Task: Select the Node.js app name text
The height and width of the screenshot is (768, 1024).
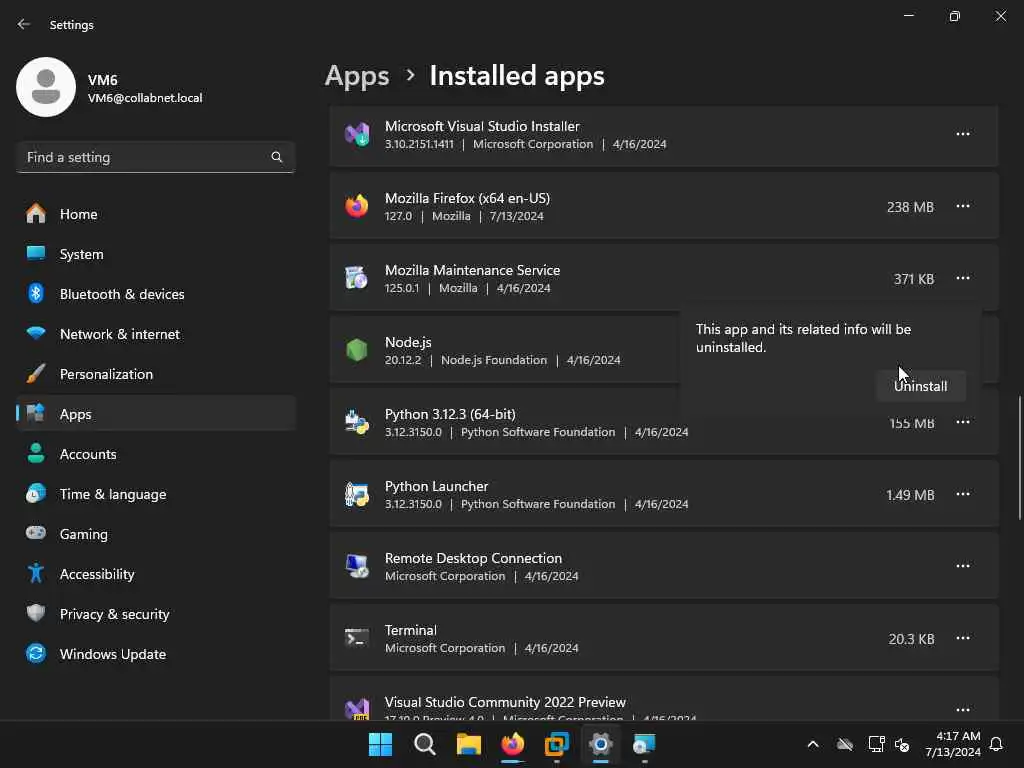Action: pos(408,342)
